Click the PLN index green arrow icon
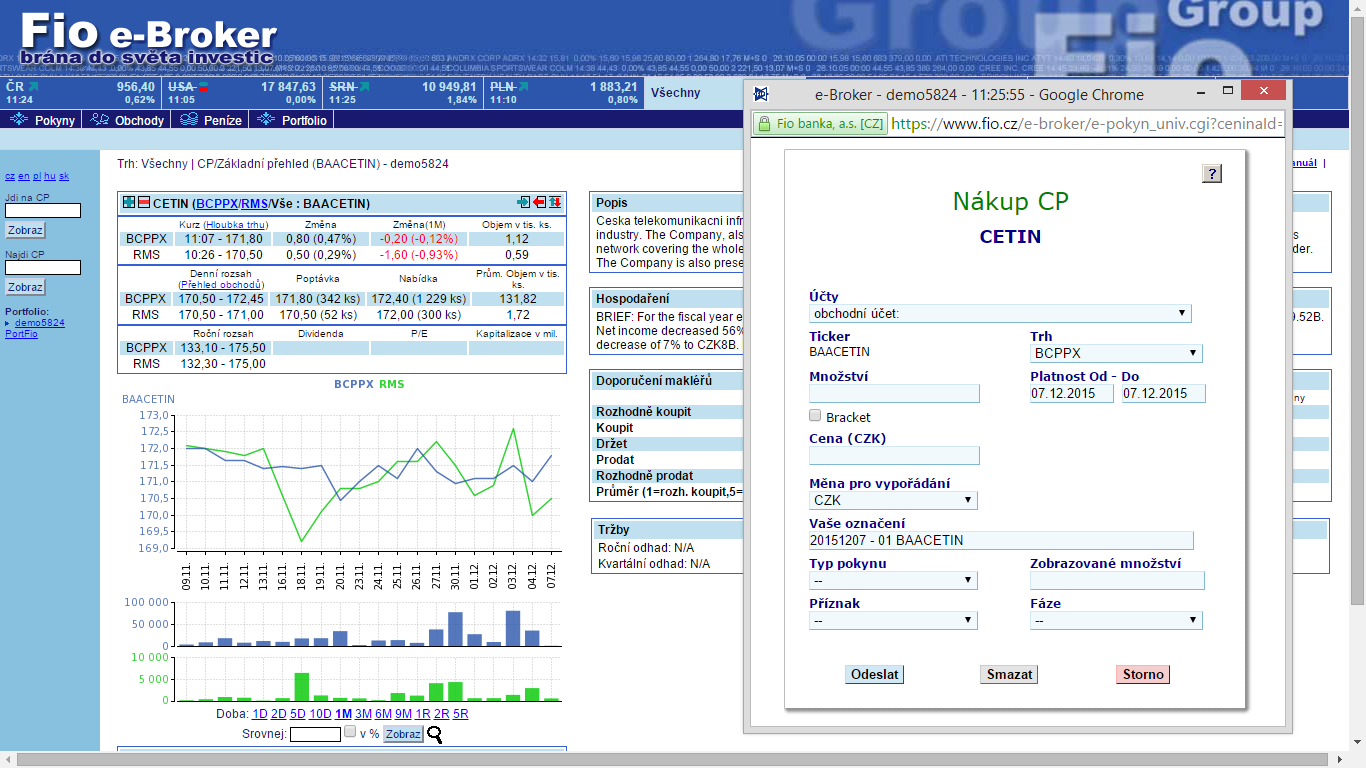1366x768 pixels. (x=524, y=87)
